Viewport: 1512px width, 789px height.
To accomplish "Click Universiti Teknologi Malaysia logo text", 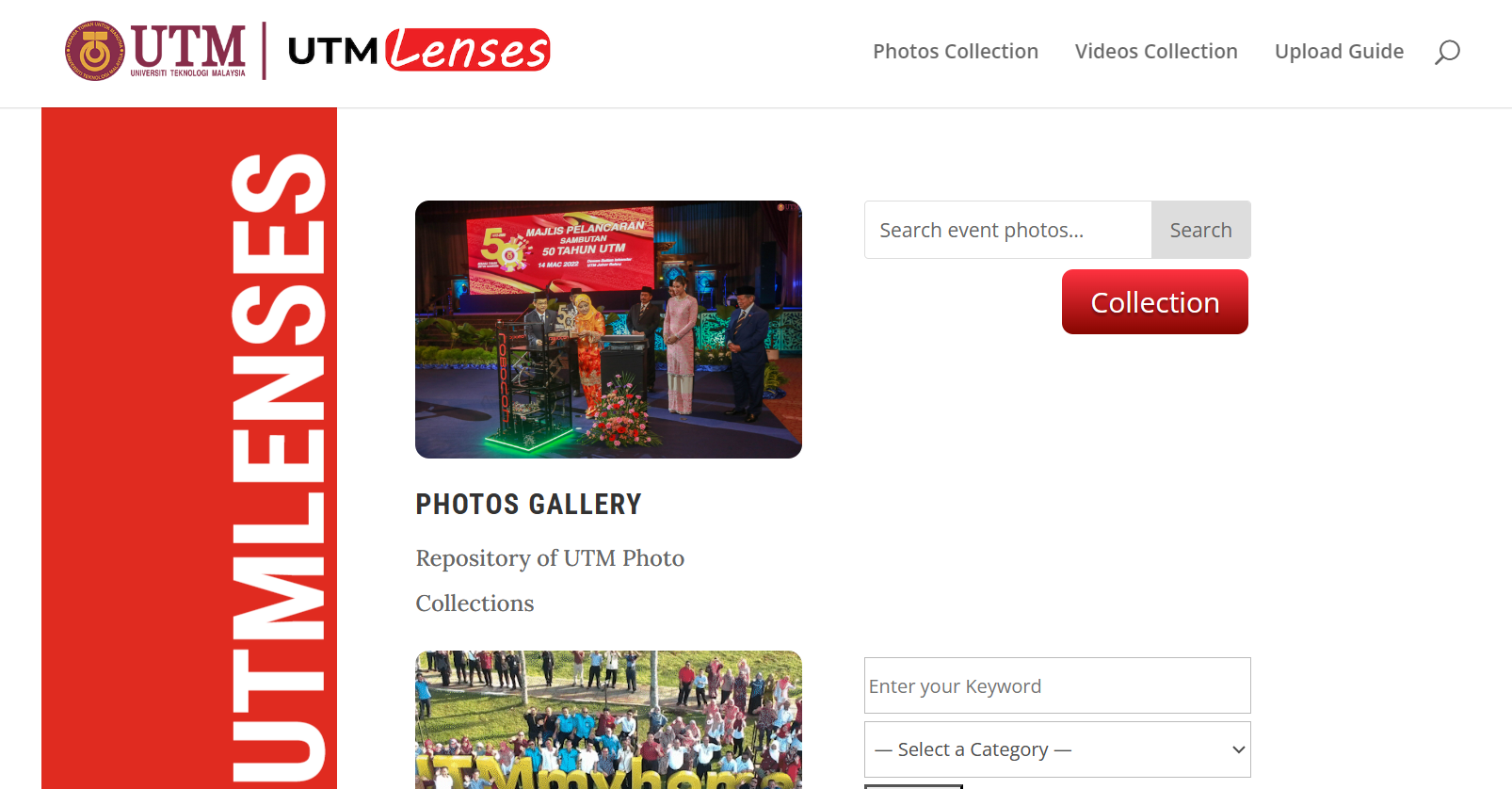I will 187,72.
